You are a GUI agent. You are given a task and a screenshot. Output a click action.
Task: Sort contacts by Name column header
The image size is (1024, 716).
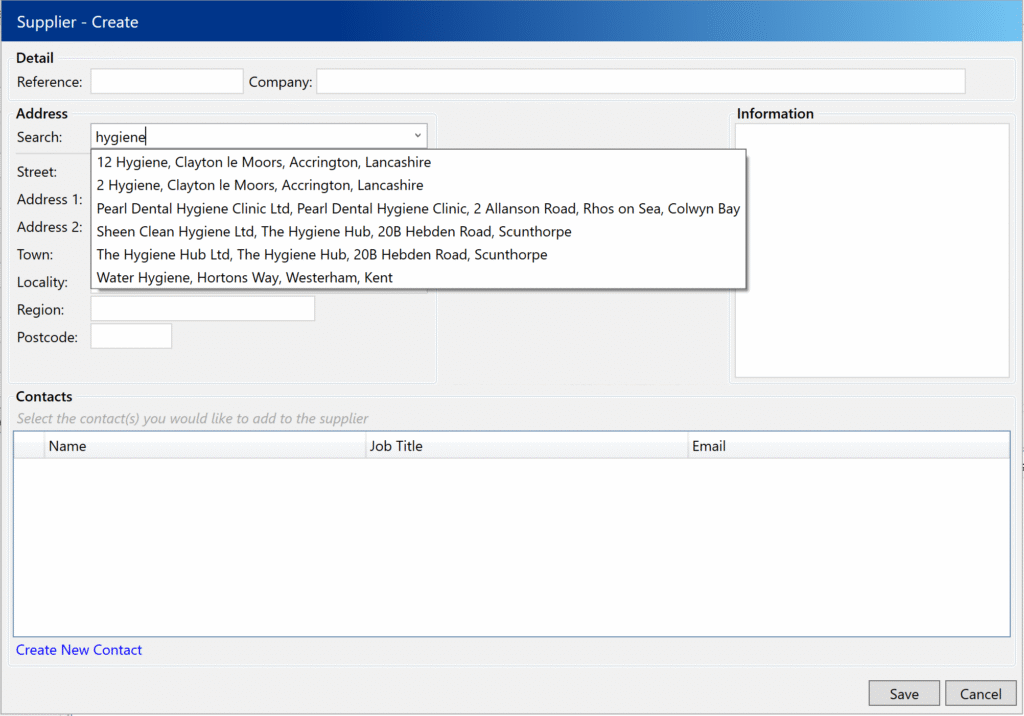[205, 446]
